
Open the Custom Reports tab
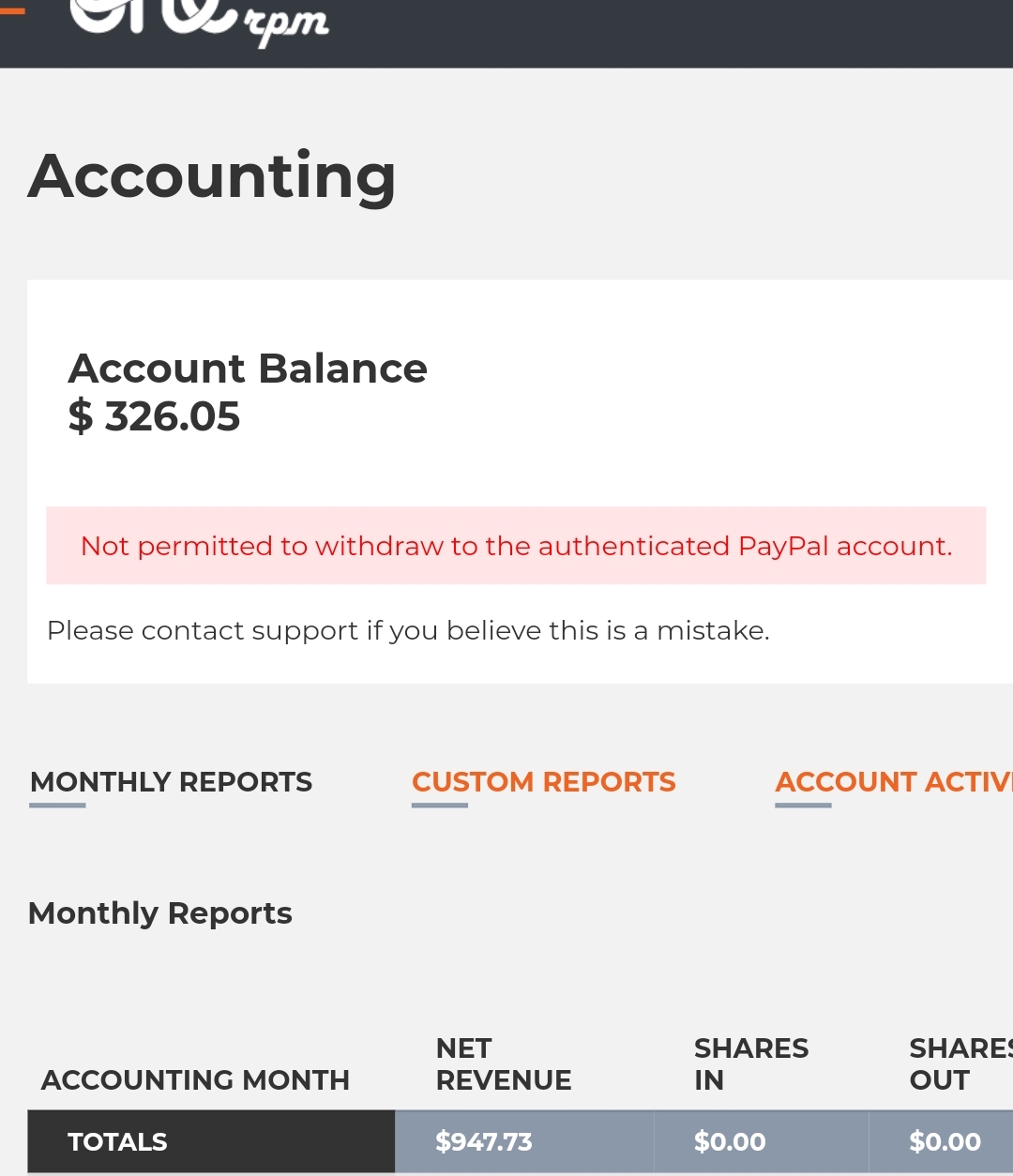pos(544,782)
